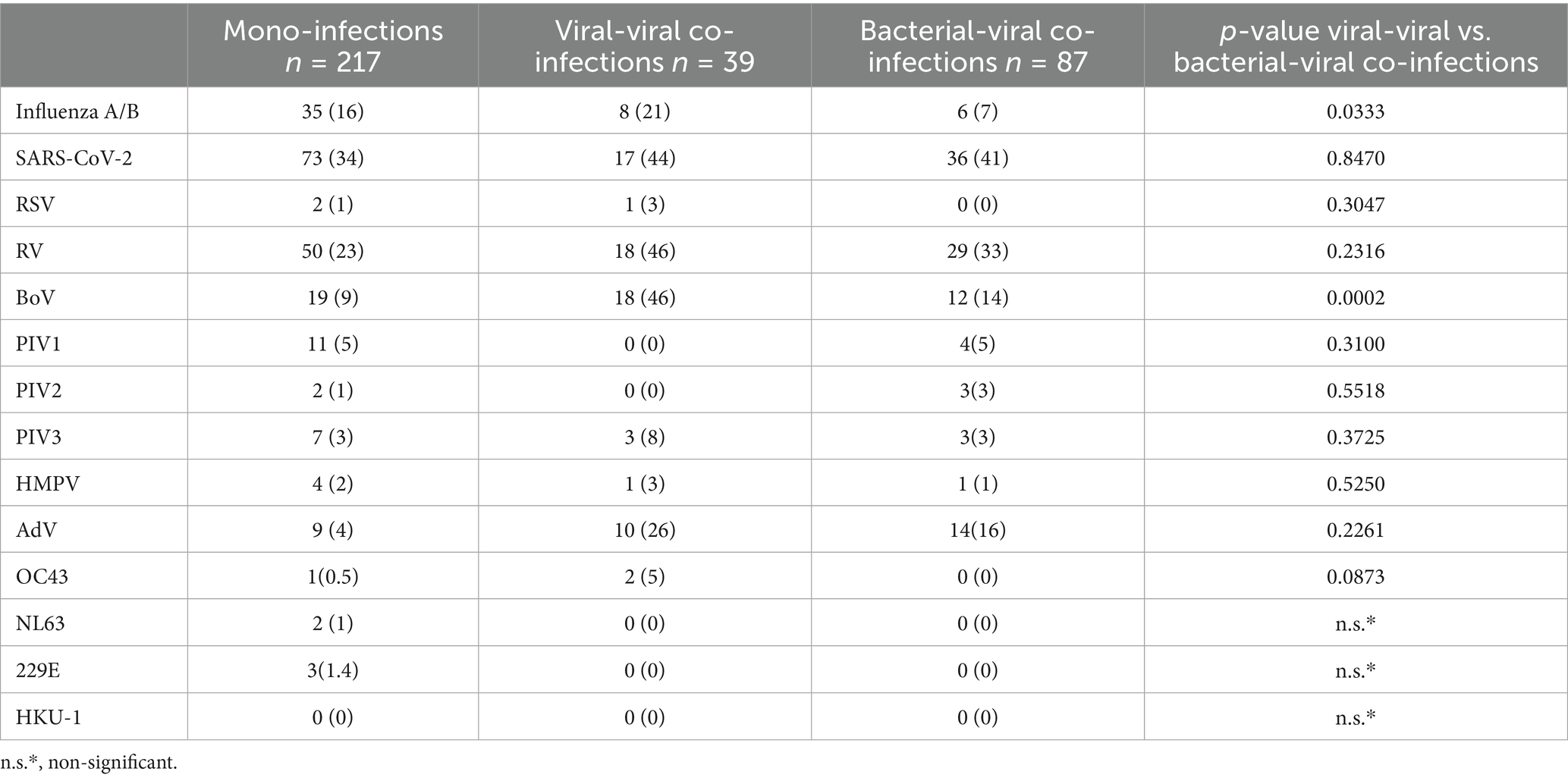Select the BoV row label
The height and width of the screenshot is (781, 1568).
[x=36, y=298]
